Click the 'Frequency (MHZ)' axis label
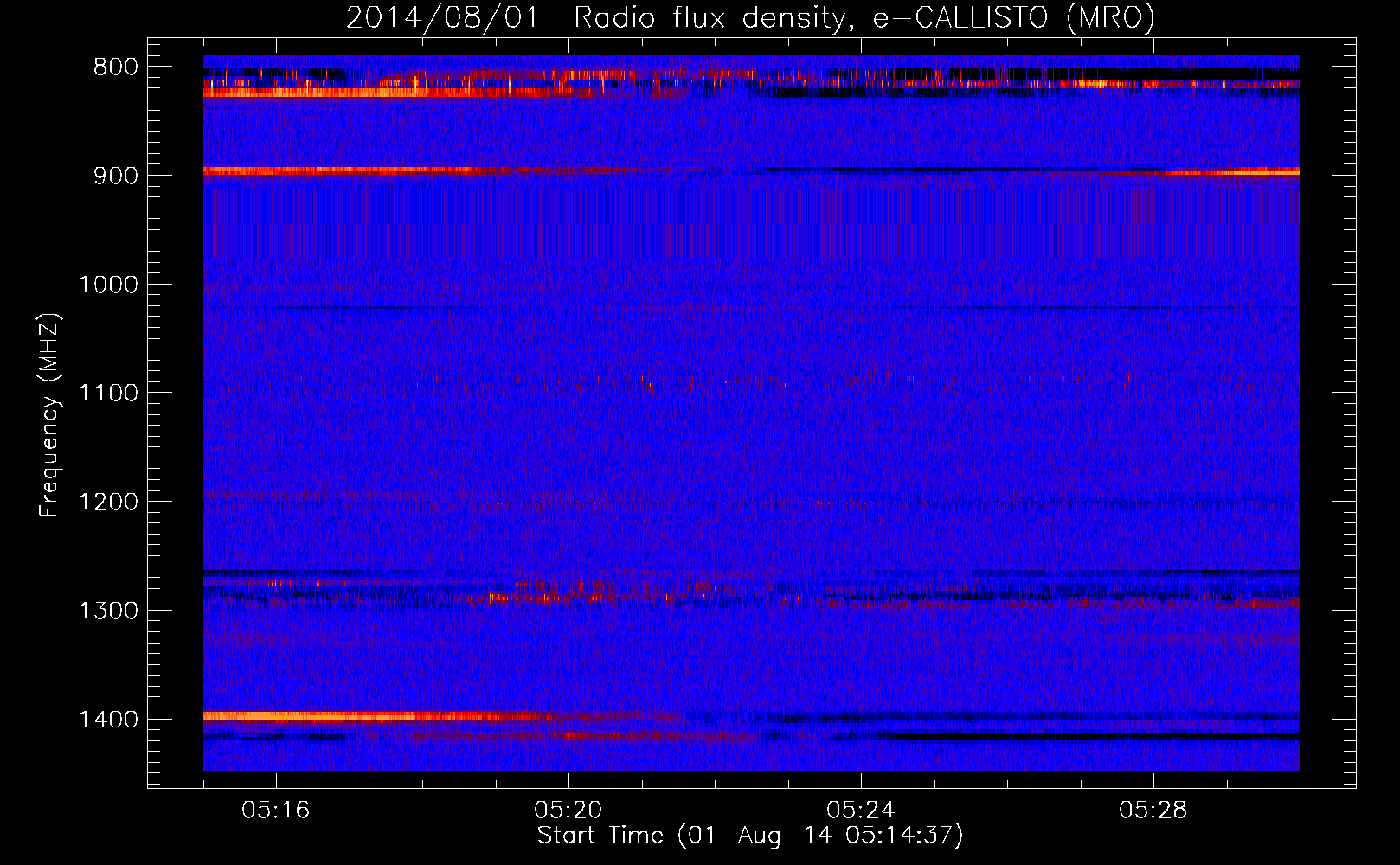1400x865 pixels. point(50,414)
